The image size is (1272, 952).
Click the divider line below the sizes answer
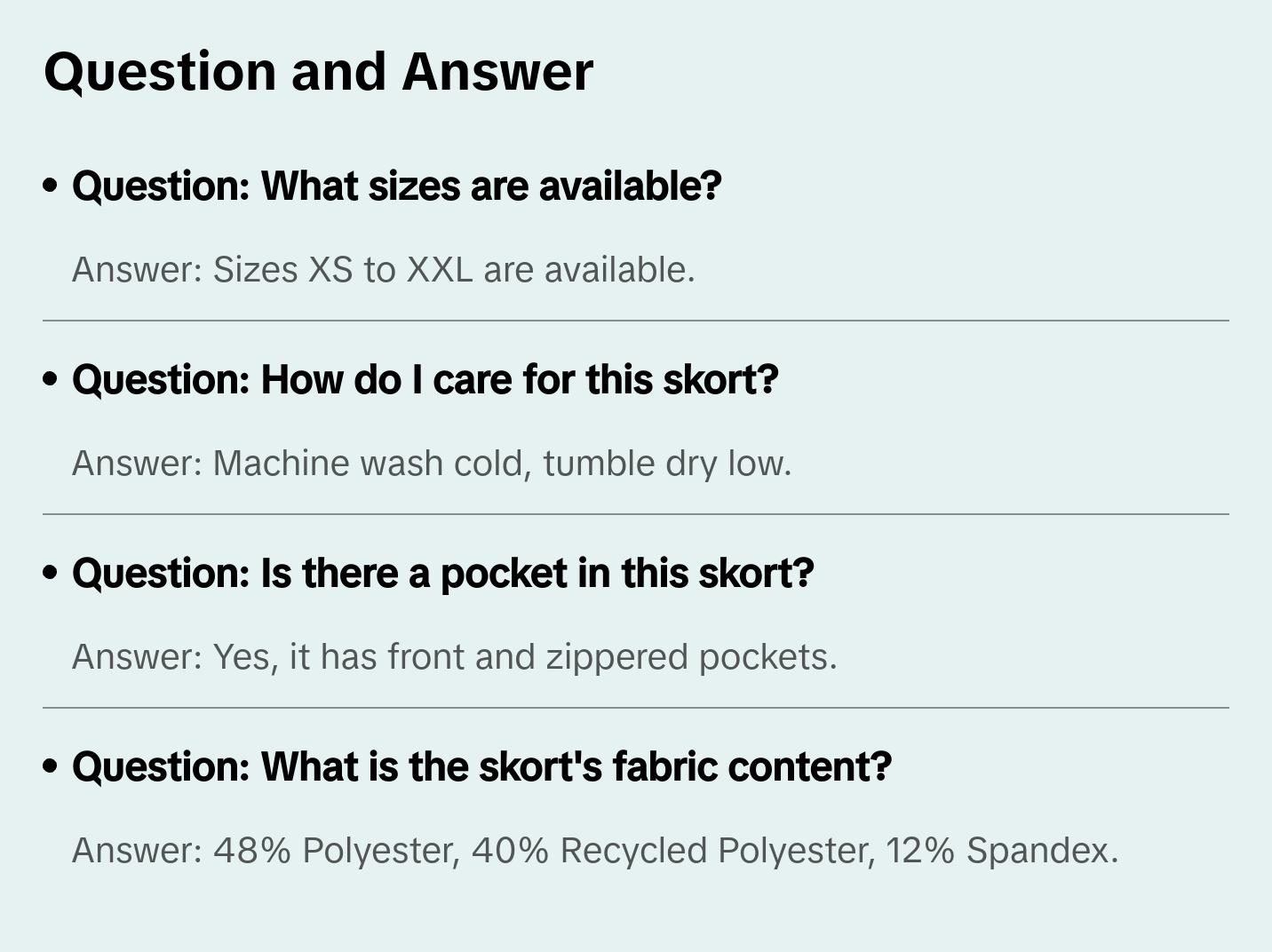636,321
